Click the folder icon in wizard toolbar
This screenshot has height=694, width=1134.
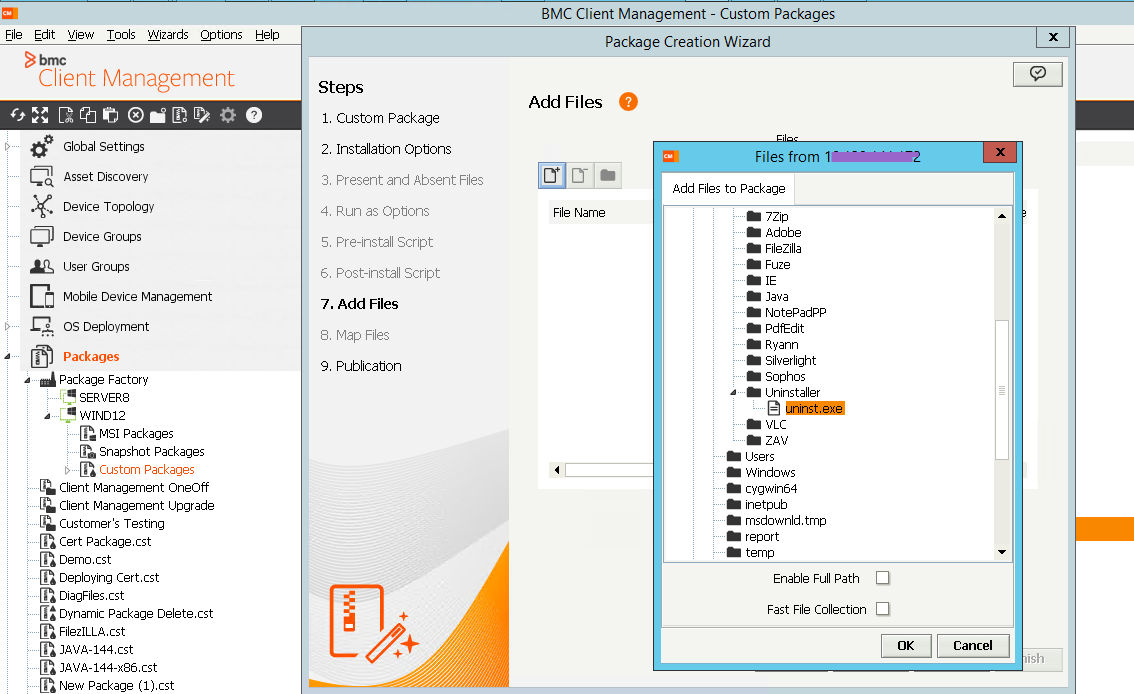point(608,175)
